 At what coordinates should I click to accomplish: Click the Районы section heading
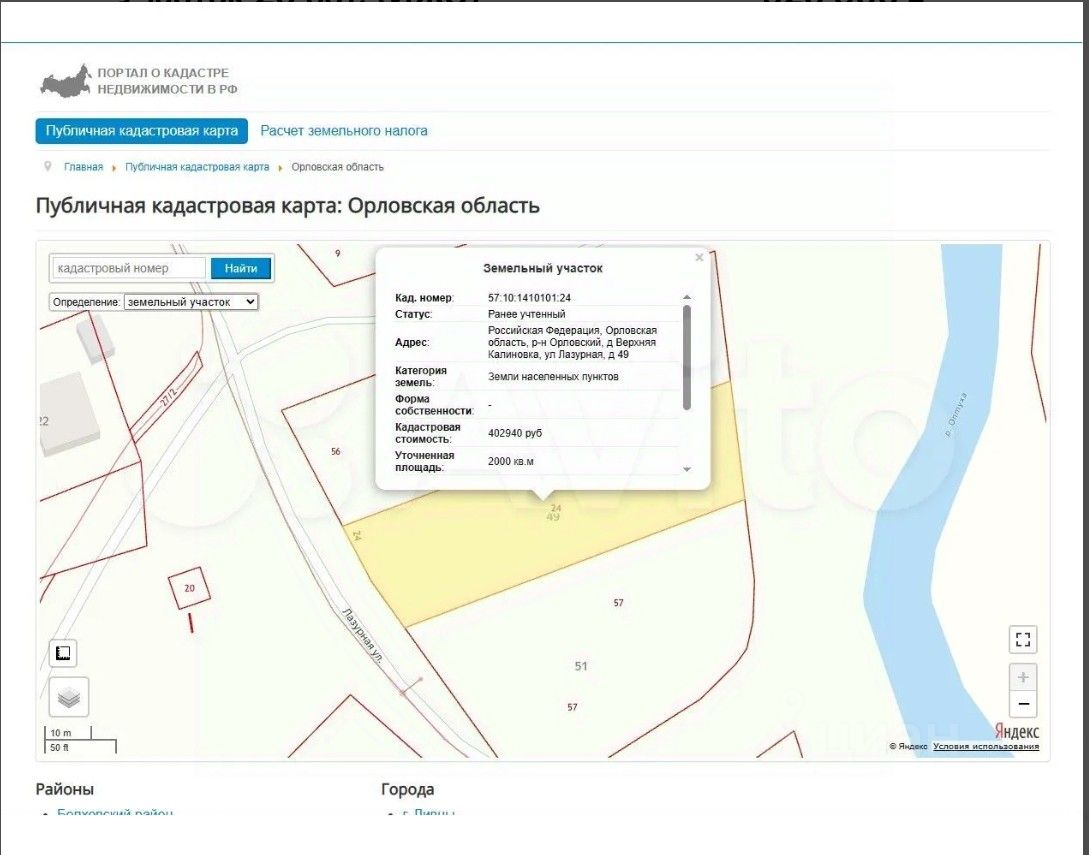(65, 789)
